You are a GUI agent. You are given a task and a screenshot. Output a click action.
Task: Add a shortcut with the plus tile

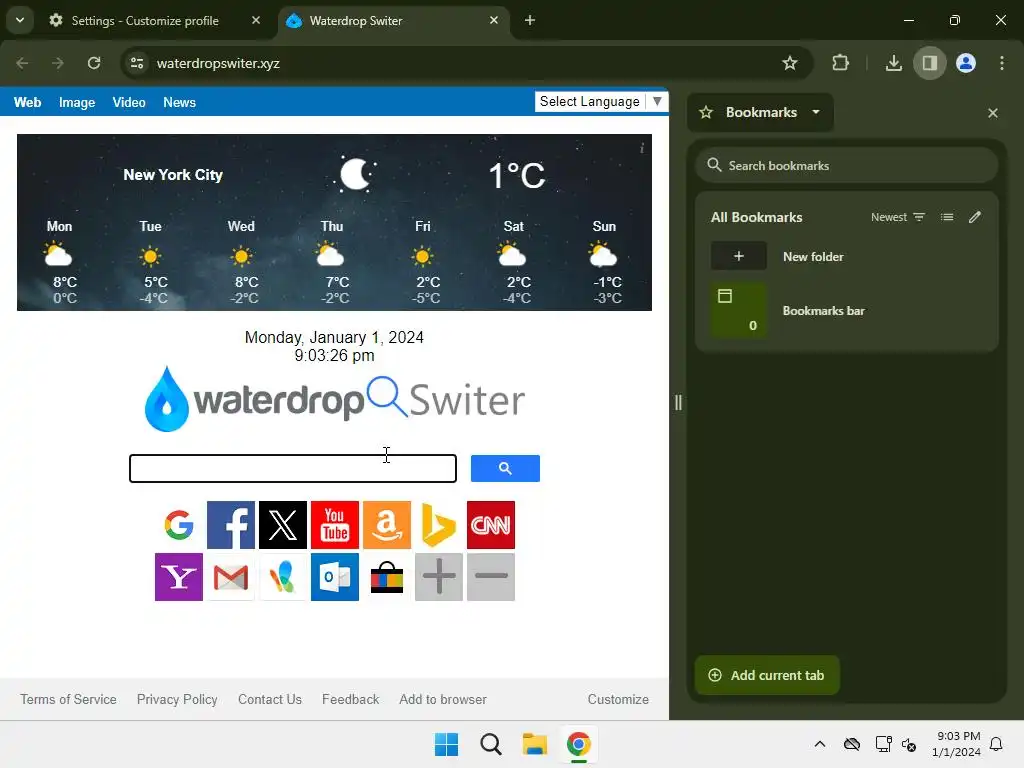click(439, 577)
